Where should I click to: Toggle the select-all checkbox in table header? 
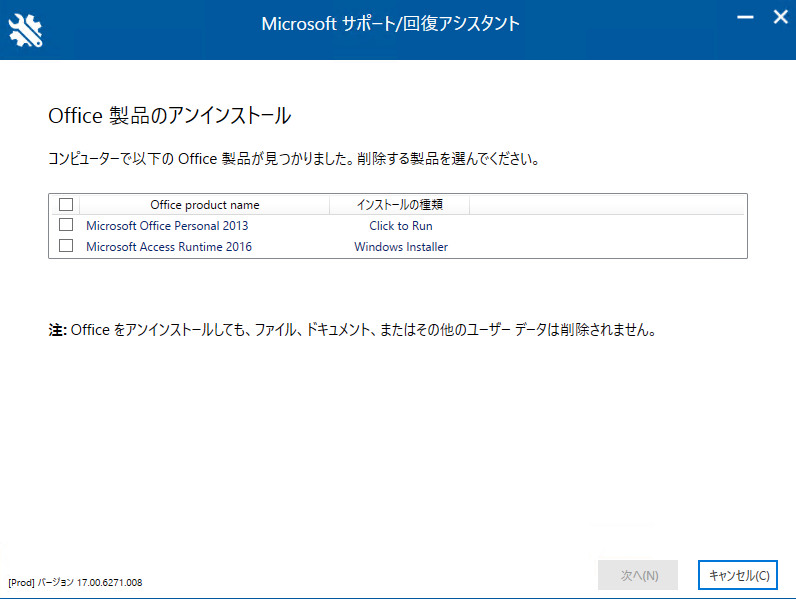pyautogui.click(x=66, y=205)
